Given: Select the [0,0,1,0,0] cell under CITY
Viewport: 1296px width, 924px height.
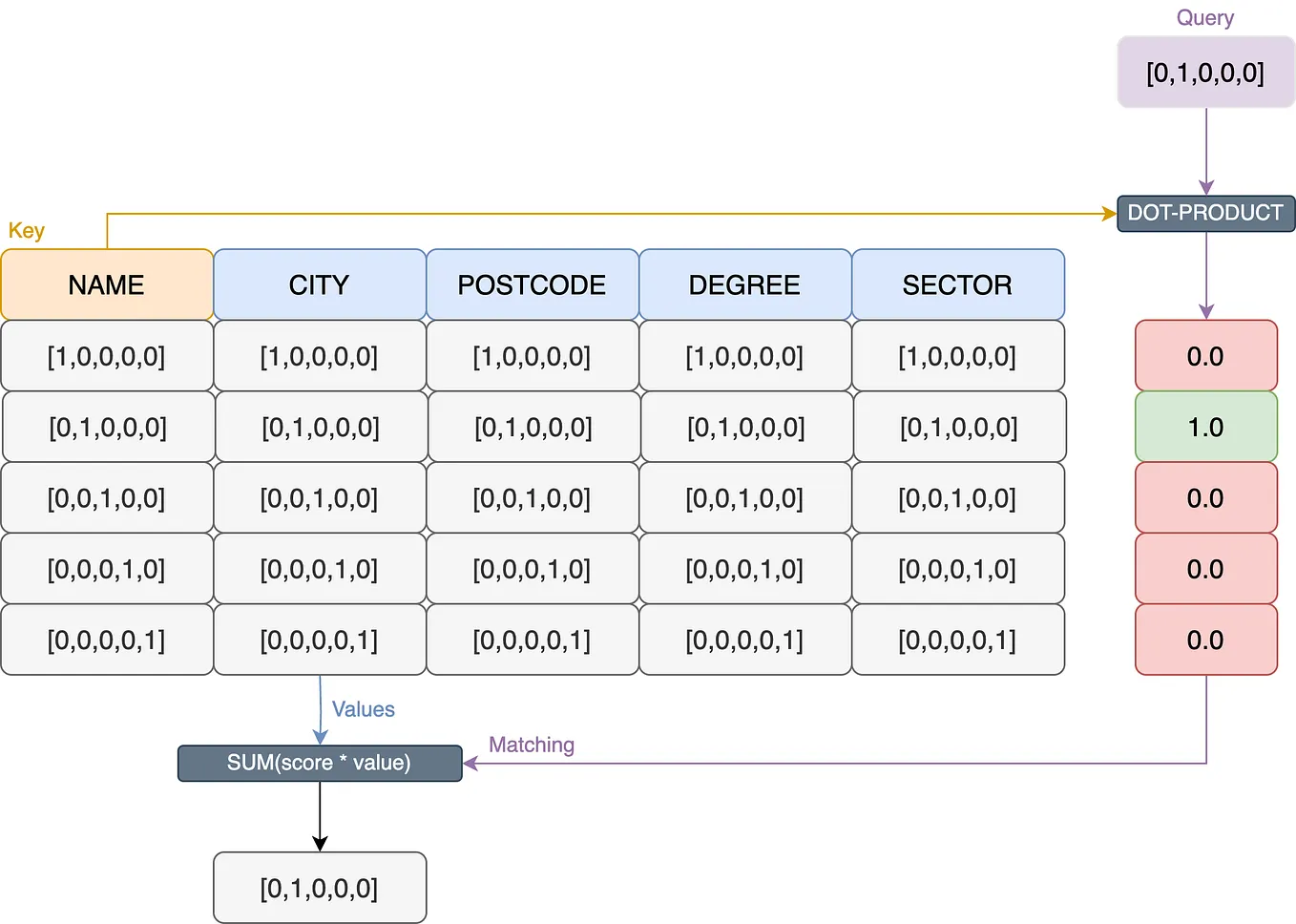Looking at the screenshot, I should 319,498.
